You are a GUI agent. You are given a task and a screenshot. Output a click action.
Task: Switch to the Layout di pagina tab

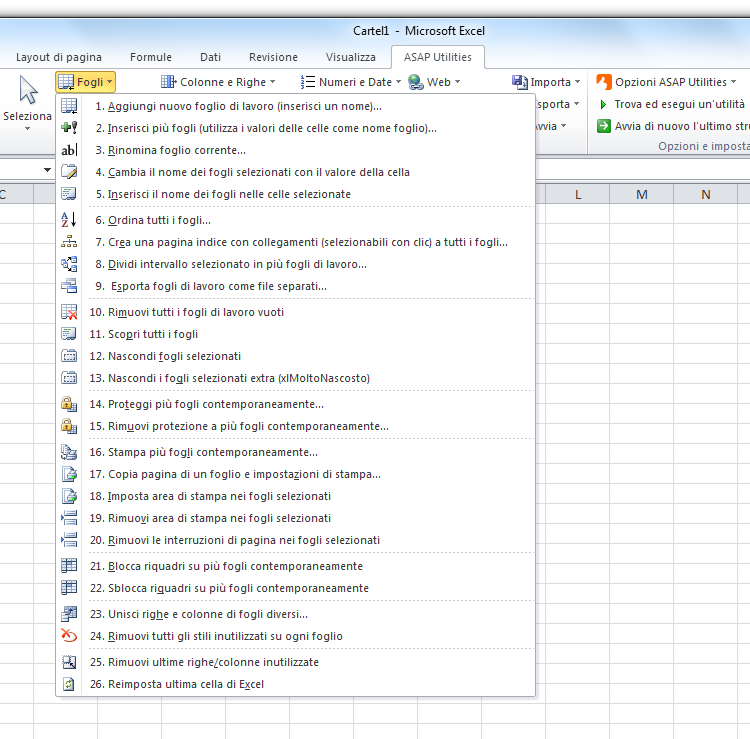(x=59, y=57)
